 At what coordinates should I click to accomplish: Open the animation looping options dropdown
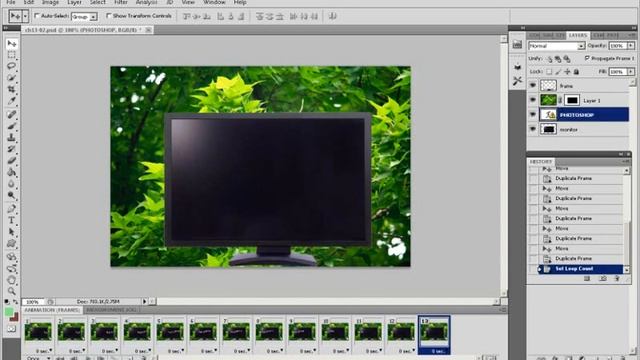(x=38, y=358)
